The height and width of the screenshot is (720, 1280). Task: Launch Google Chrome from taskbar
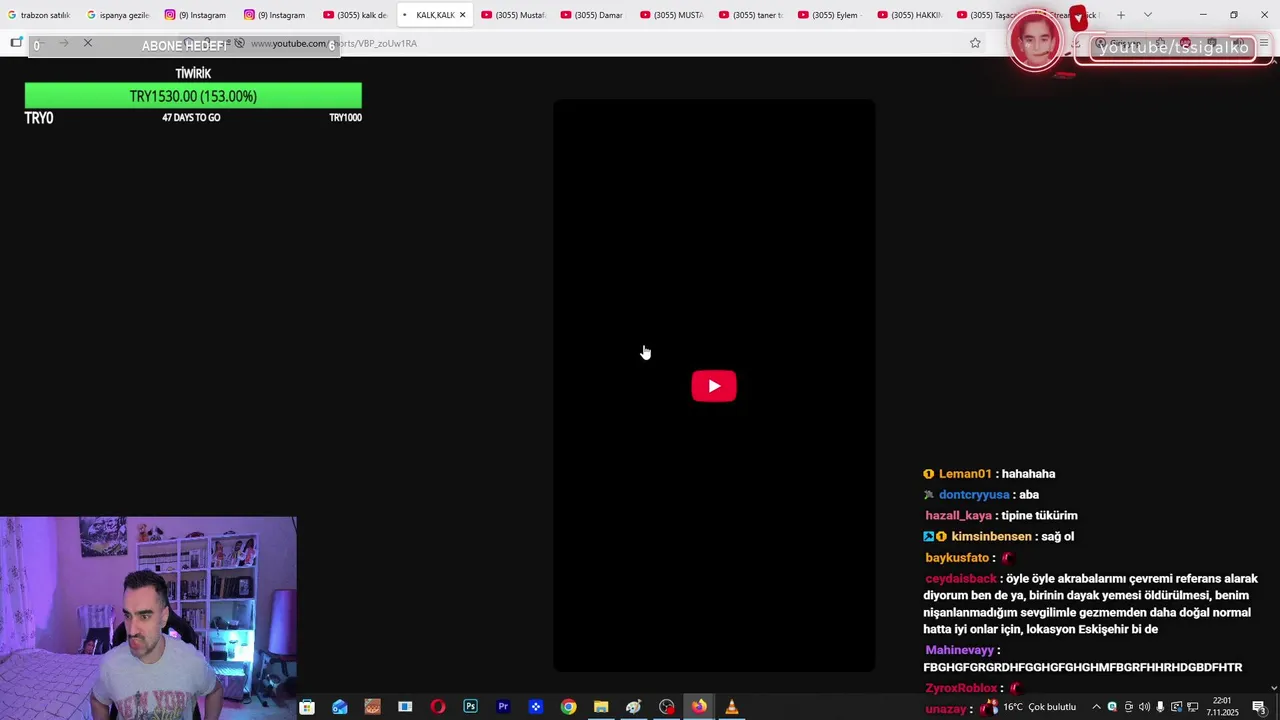[568, 707]
